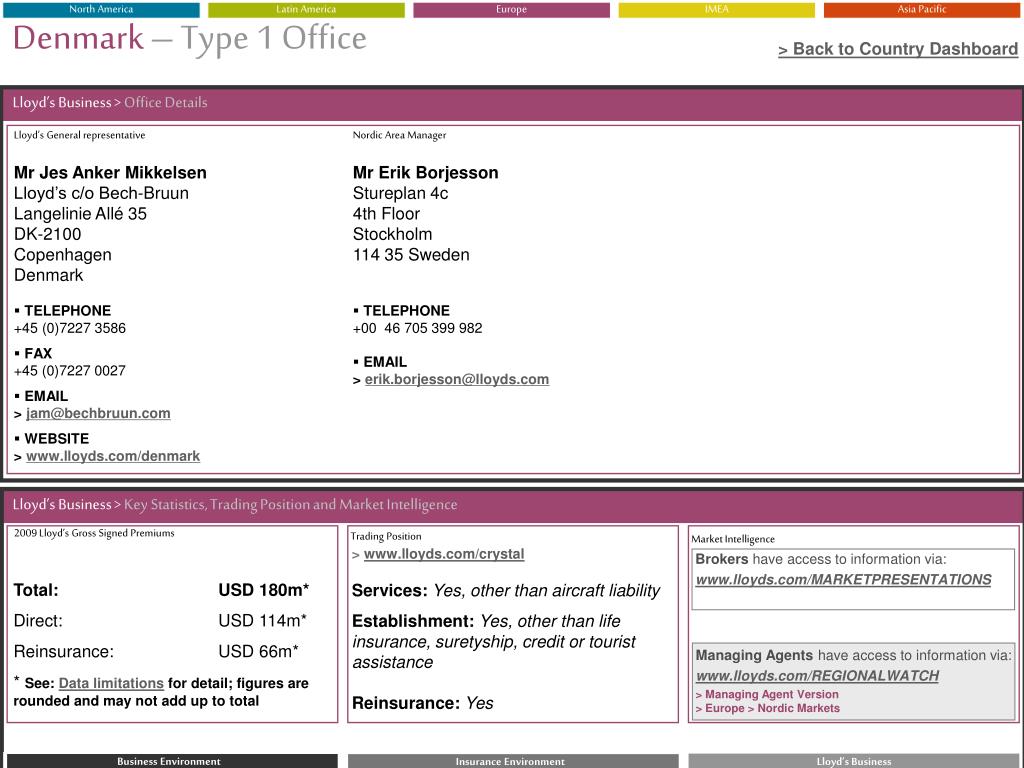
Task: Select the Reinsurance USD 66m* value
Action: 258,651
